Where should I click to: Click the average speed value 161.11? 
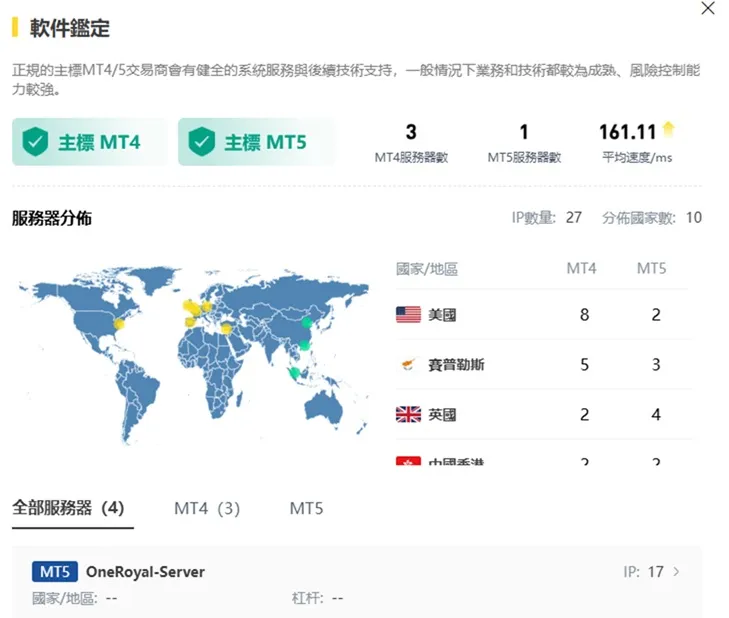(628, 132)
